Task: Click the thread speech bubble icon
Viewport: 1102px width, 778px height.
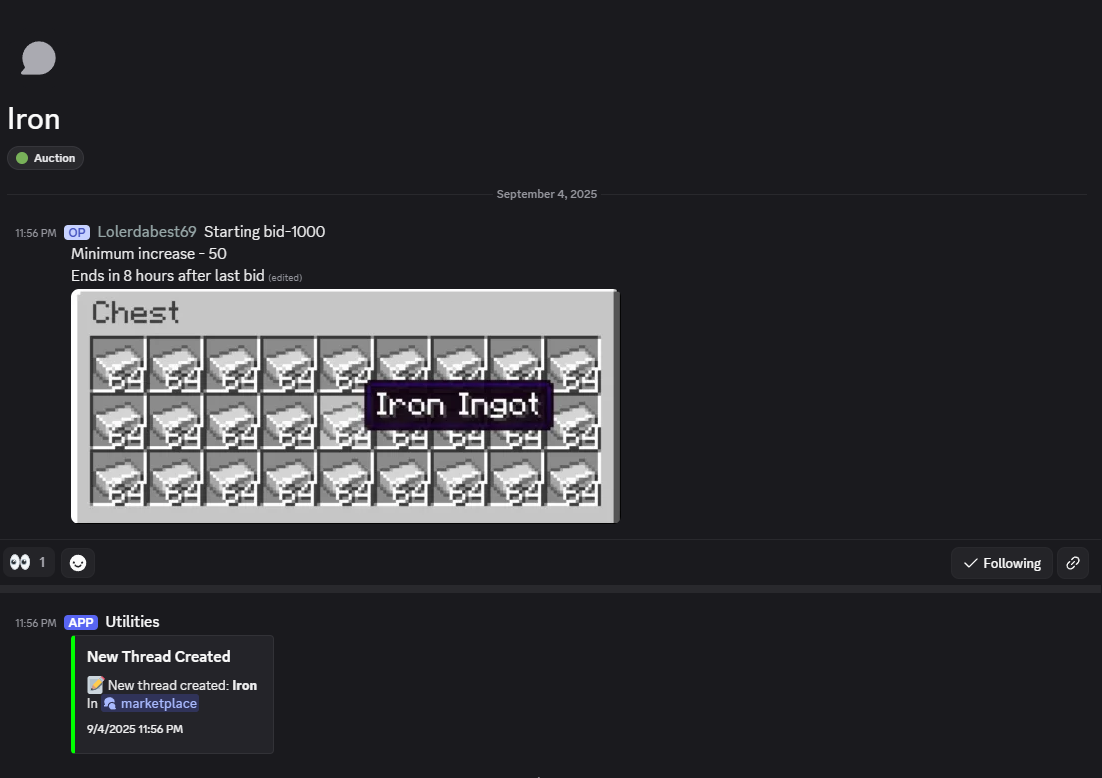Action: pos(38,58)
